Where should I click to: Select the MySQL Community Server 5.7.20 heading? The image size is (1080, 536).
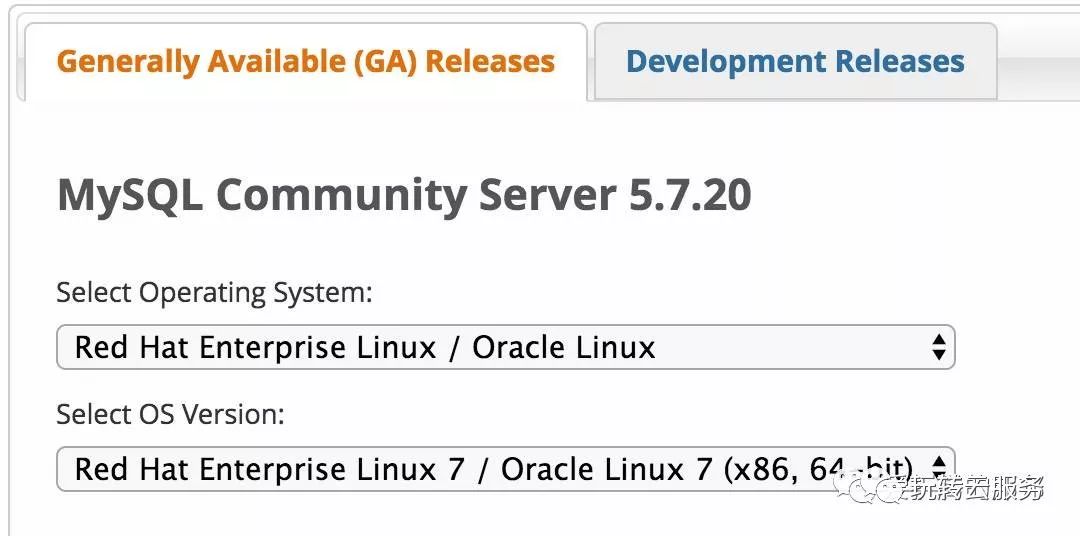[404, 195]
